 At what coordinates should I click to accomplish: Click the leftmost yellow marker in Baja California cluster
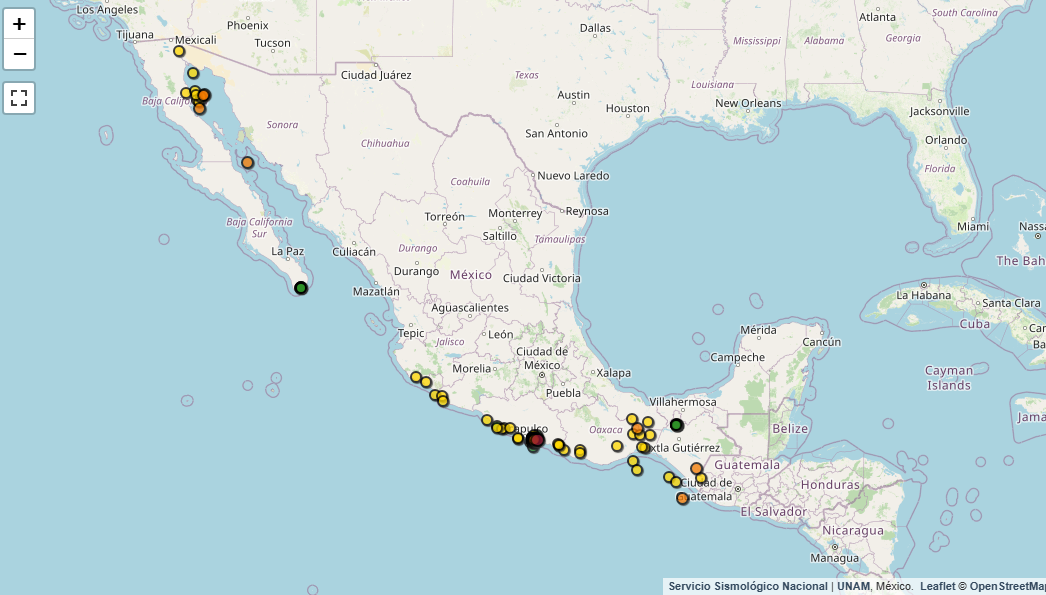186,93
